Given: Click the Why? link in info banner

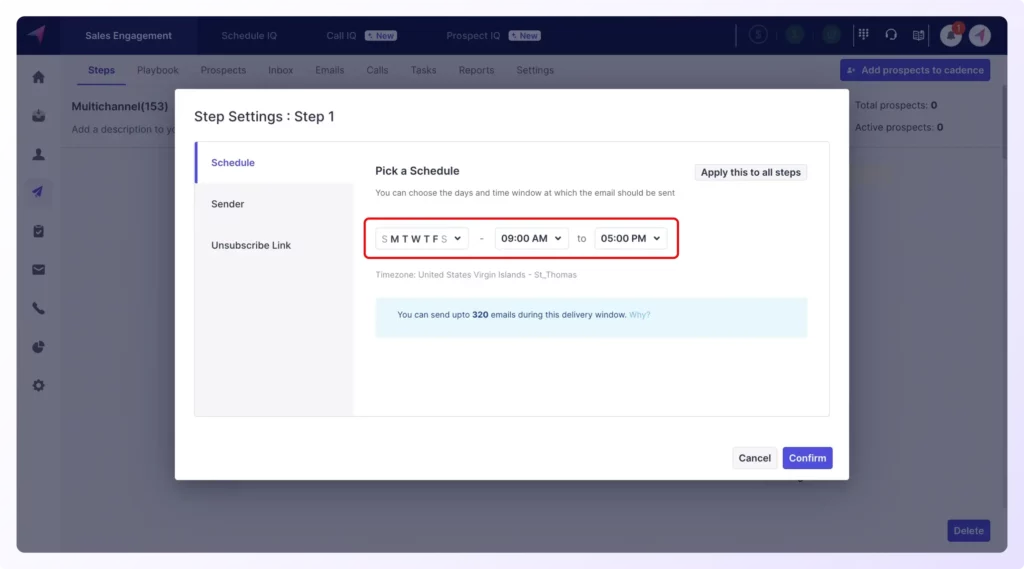Looking at the screenshot, I should 639,315.
